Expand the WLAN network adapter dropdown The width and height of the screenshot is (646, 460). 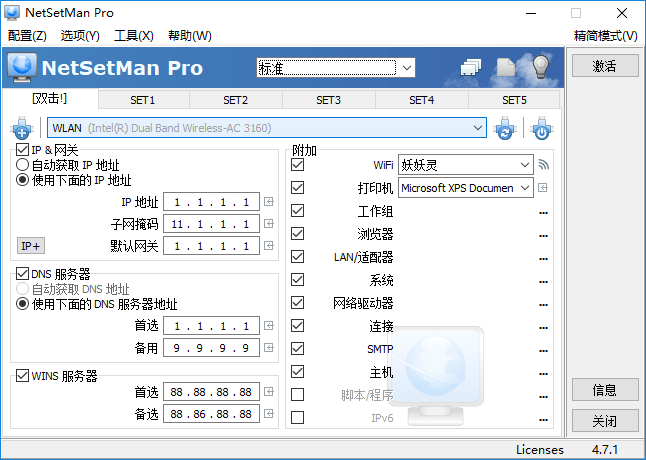point(477,128)
